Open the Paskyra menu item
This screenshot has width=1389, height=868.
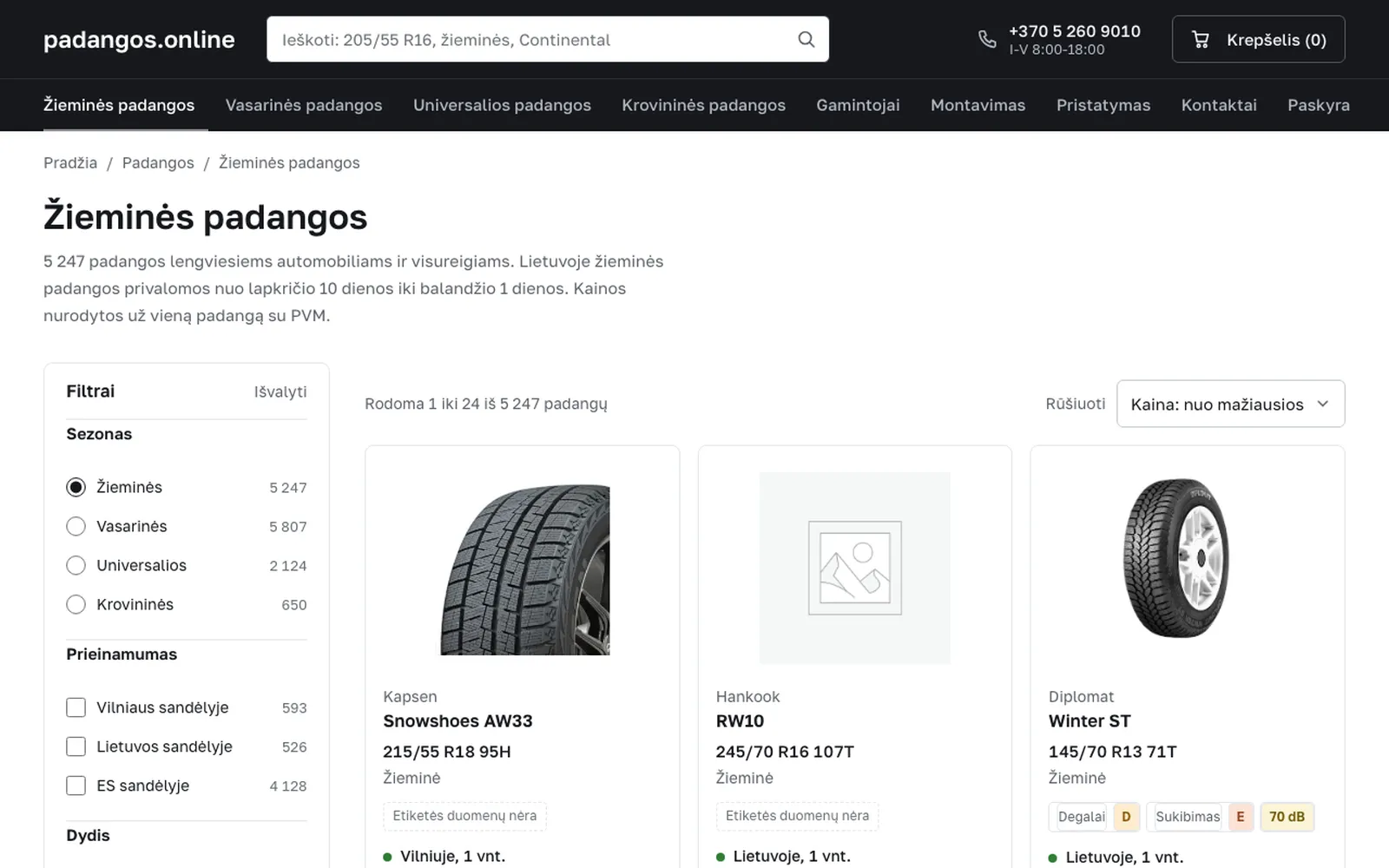pyautogui.click(x=1319, y=105)
